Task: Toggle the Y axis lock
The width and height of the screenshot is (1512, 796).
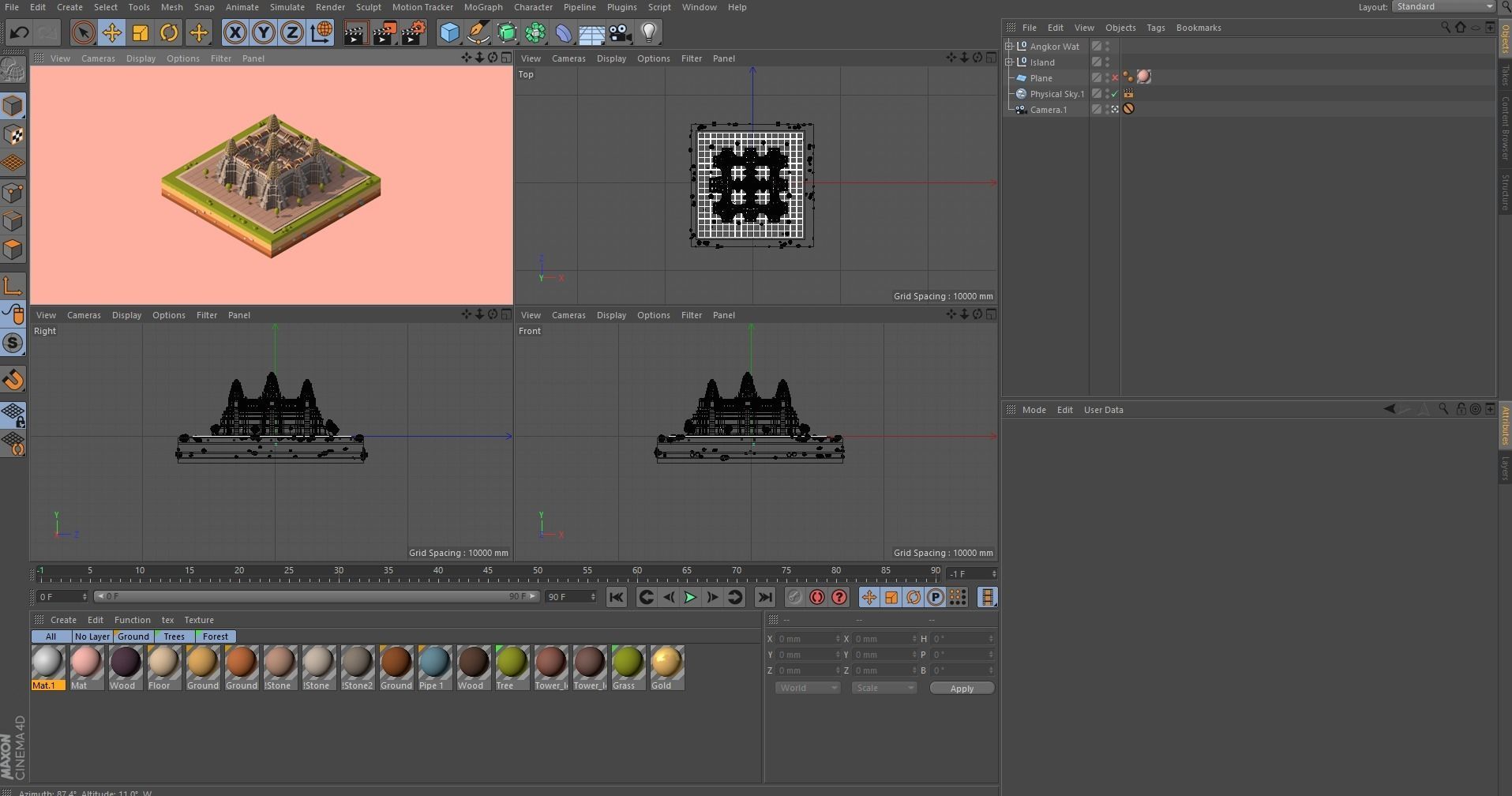Action: 263,32
